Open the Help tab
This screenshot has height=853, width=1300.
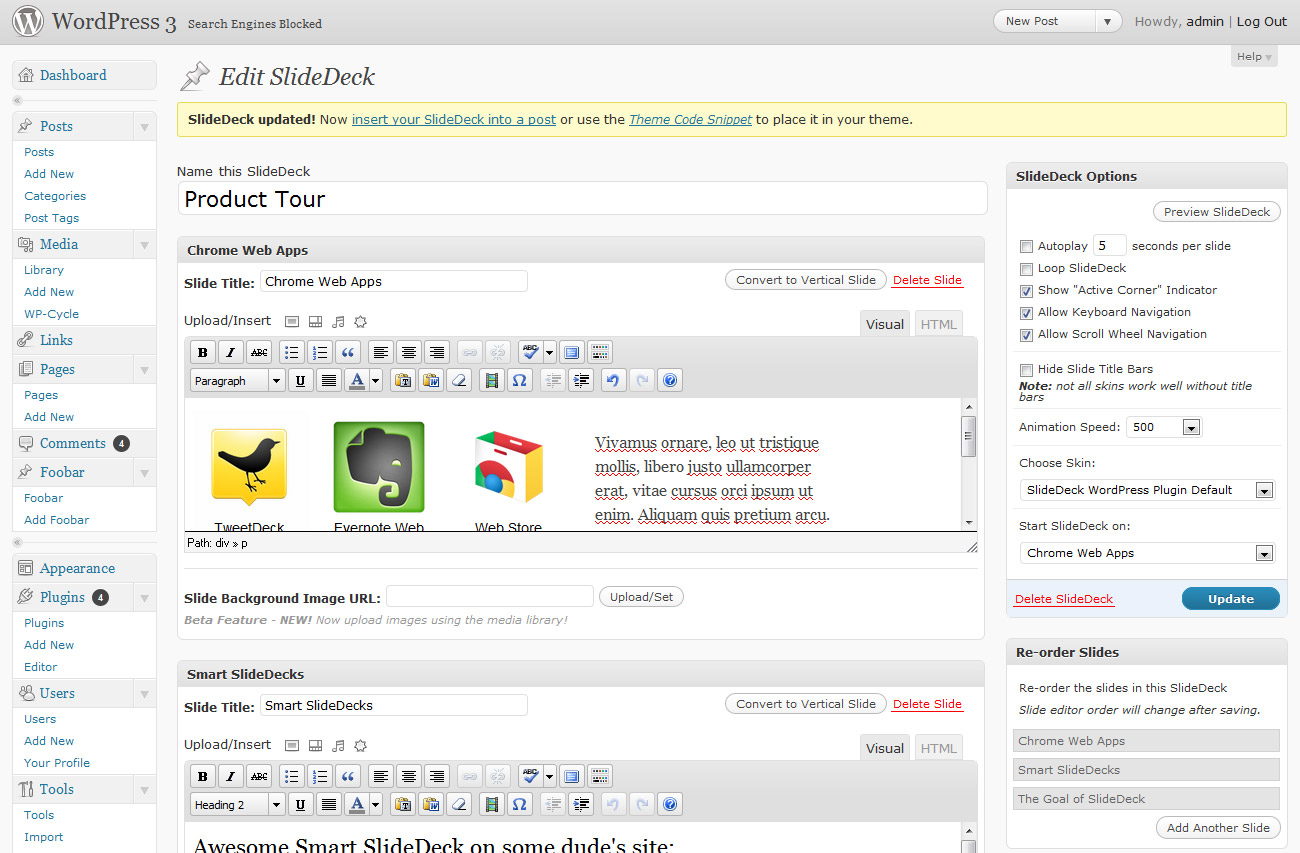click(1255, 57)
